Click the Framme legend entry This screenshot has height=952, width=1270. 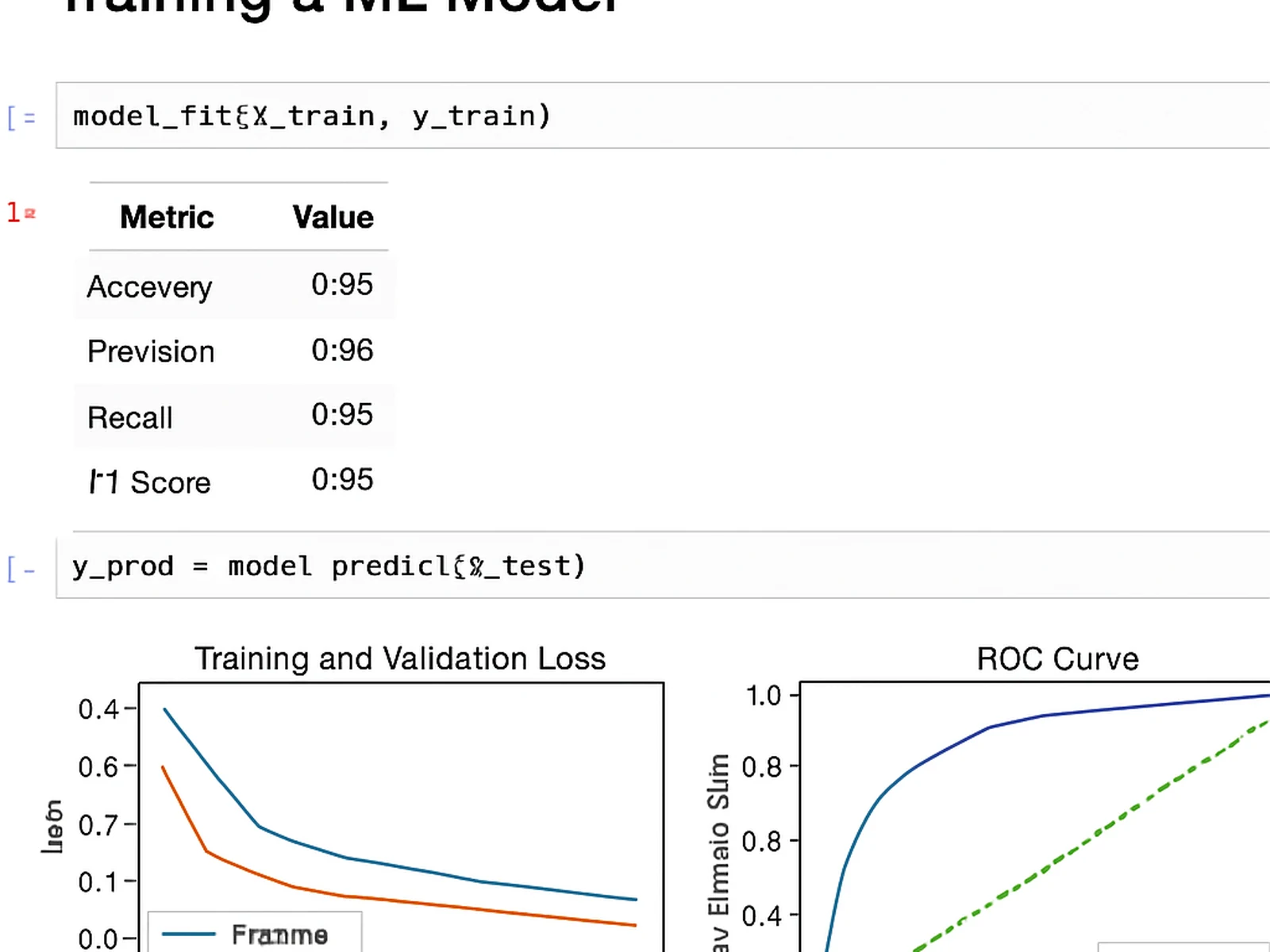[279, 935]
